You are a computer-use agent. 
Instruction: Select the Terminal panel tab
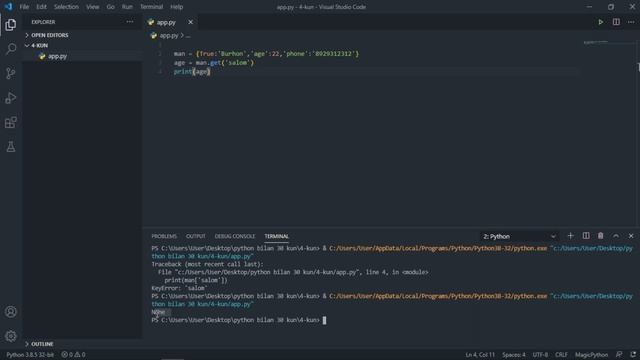[x=276, y=236]
